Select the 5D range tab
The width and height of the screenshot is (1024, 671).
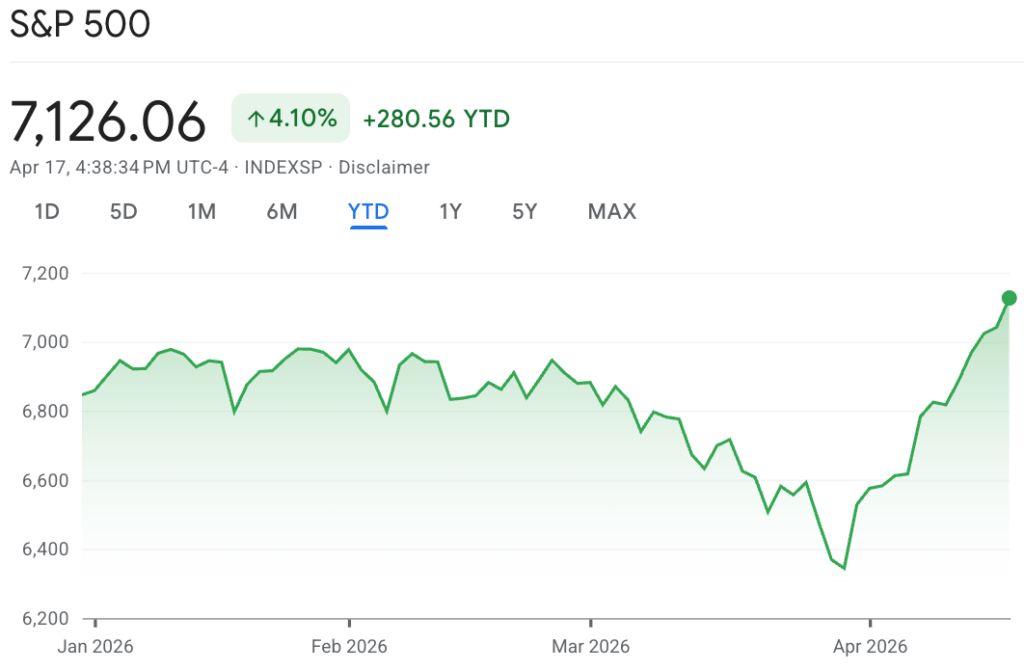coord(123,212)
